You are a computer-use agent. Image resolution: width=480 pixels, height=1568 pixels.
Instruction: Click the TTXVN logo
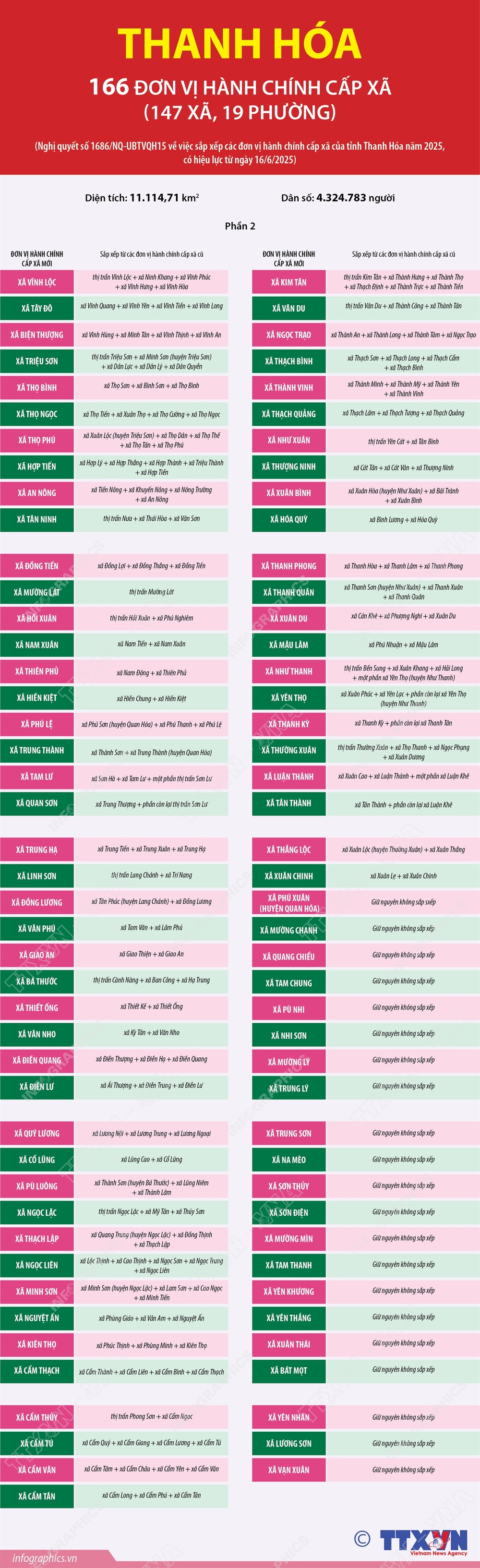(424, 1540)
